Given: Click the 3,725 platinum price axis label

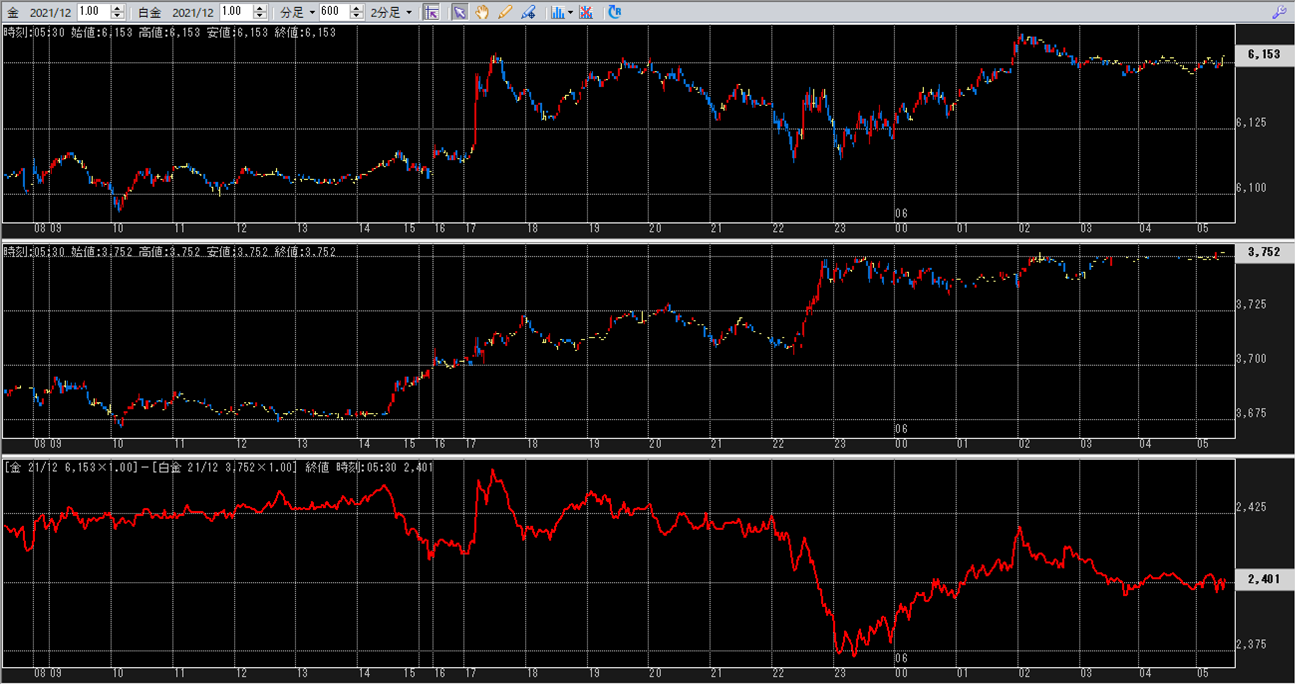Looking at the screenshot, I should pyautogui.click(x=1251, y=304).
